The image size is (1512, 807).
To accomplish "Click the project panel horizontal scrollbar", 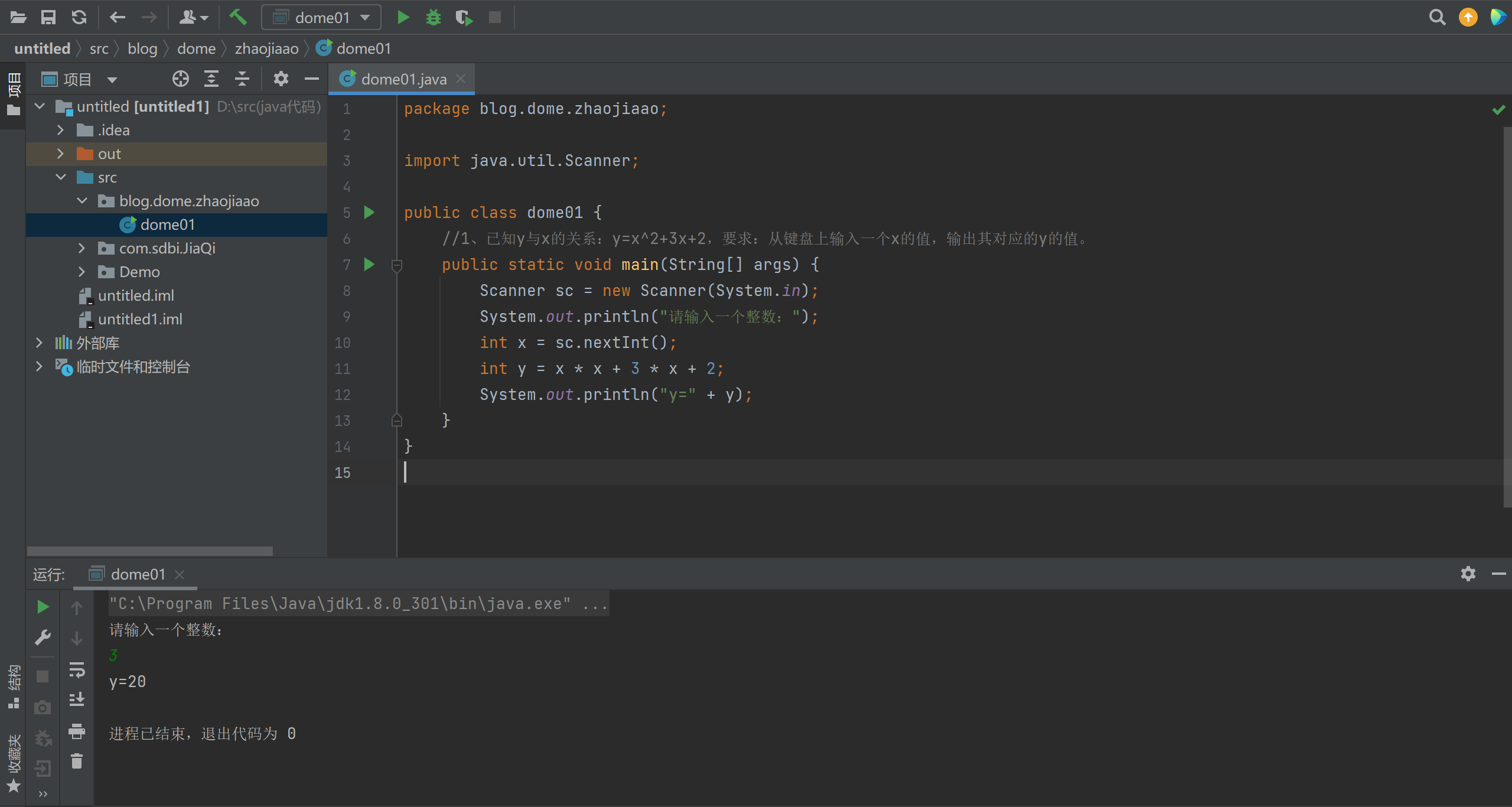I will 150,551.
